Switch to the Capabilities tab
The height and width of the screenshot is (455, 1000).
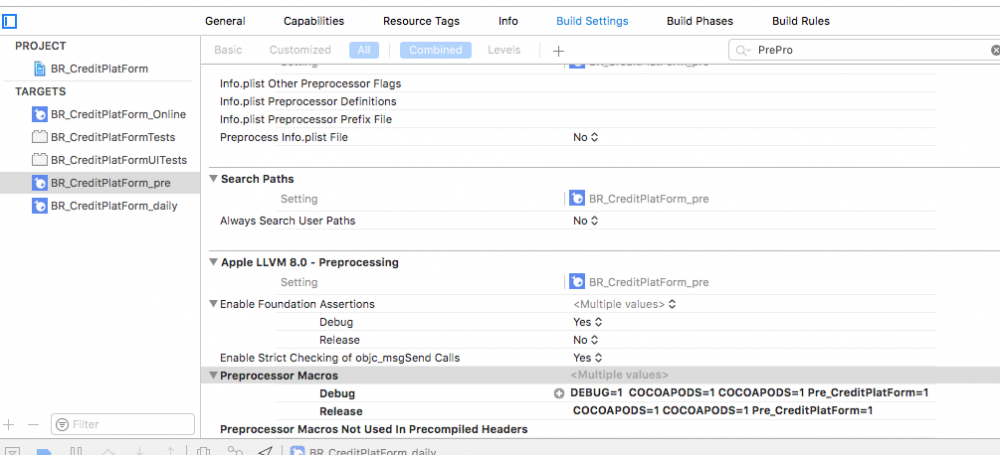click(x=313, y=21)
